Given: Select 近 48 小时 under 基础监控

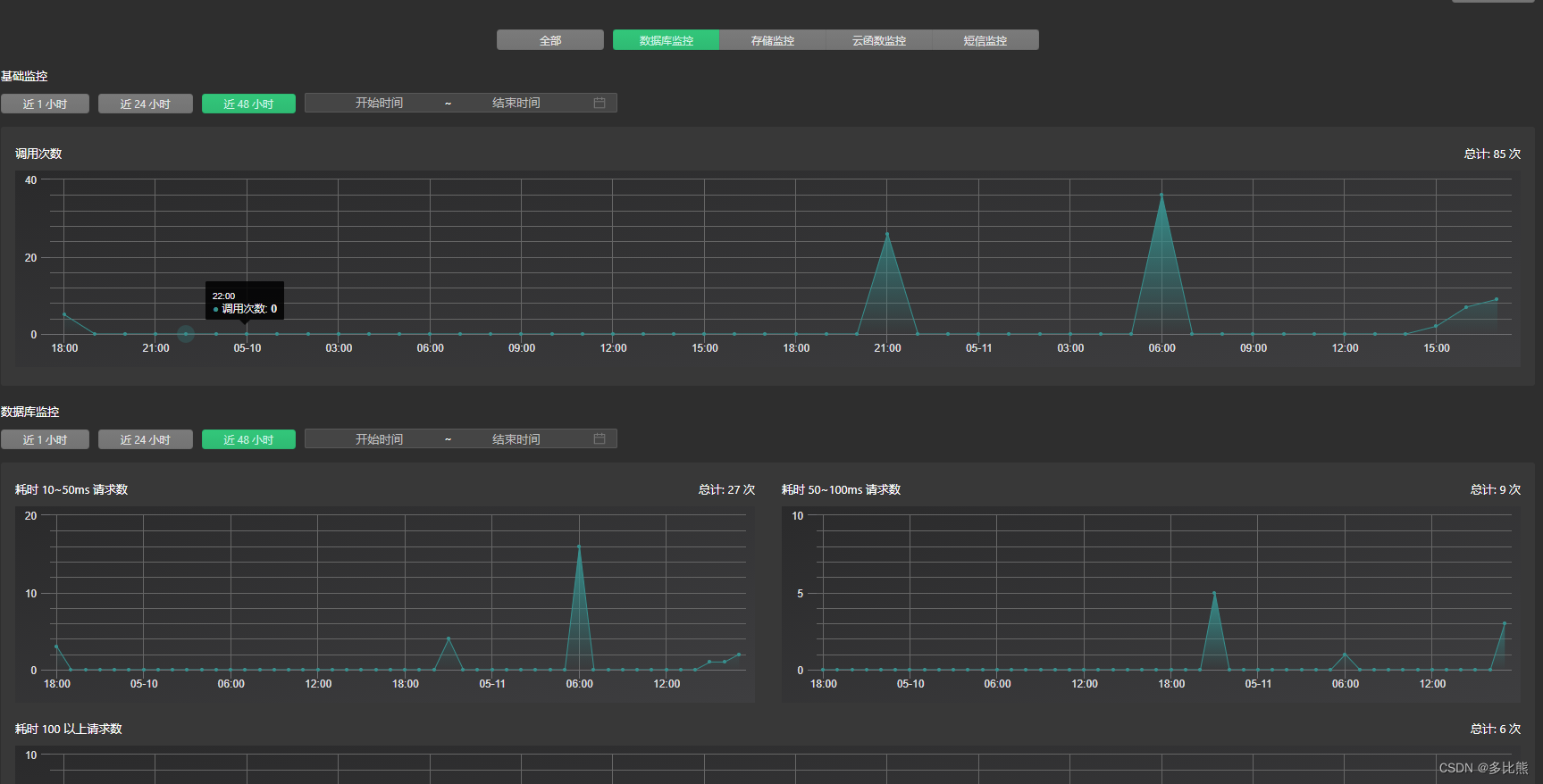Looking at the screenshot, I should point(248,104).
